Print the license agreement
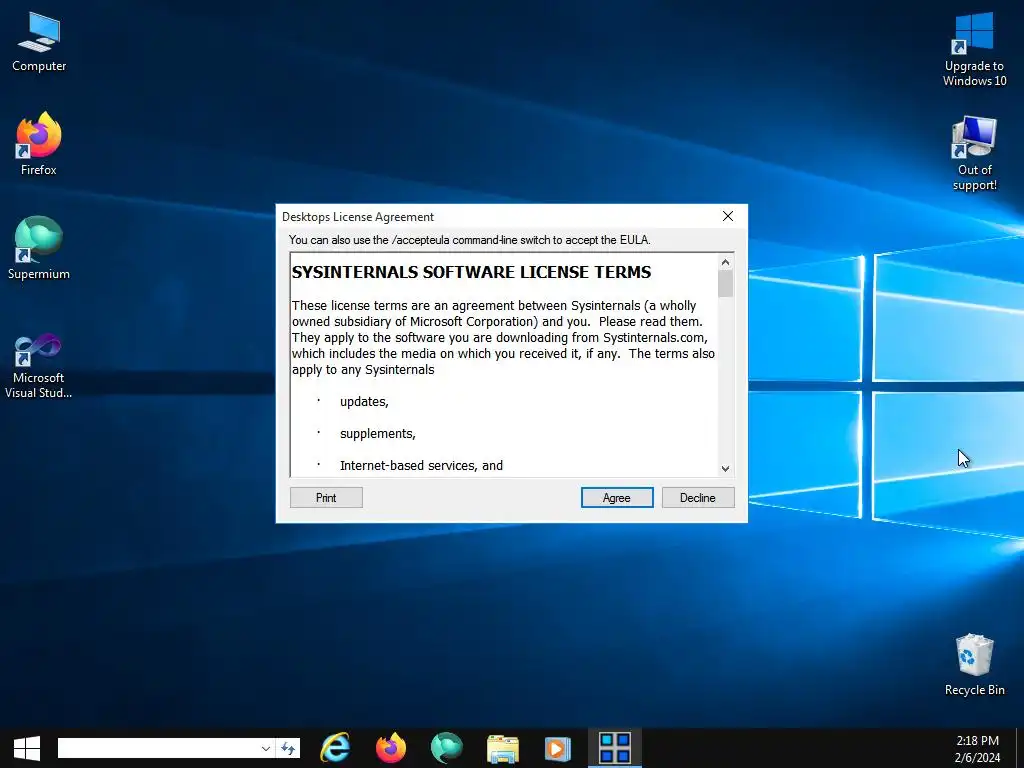1024x768 pixels. click(326, 498)
